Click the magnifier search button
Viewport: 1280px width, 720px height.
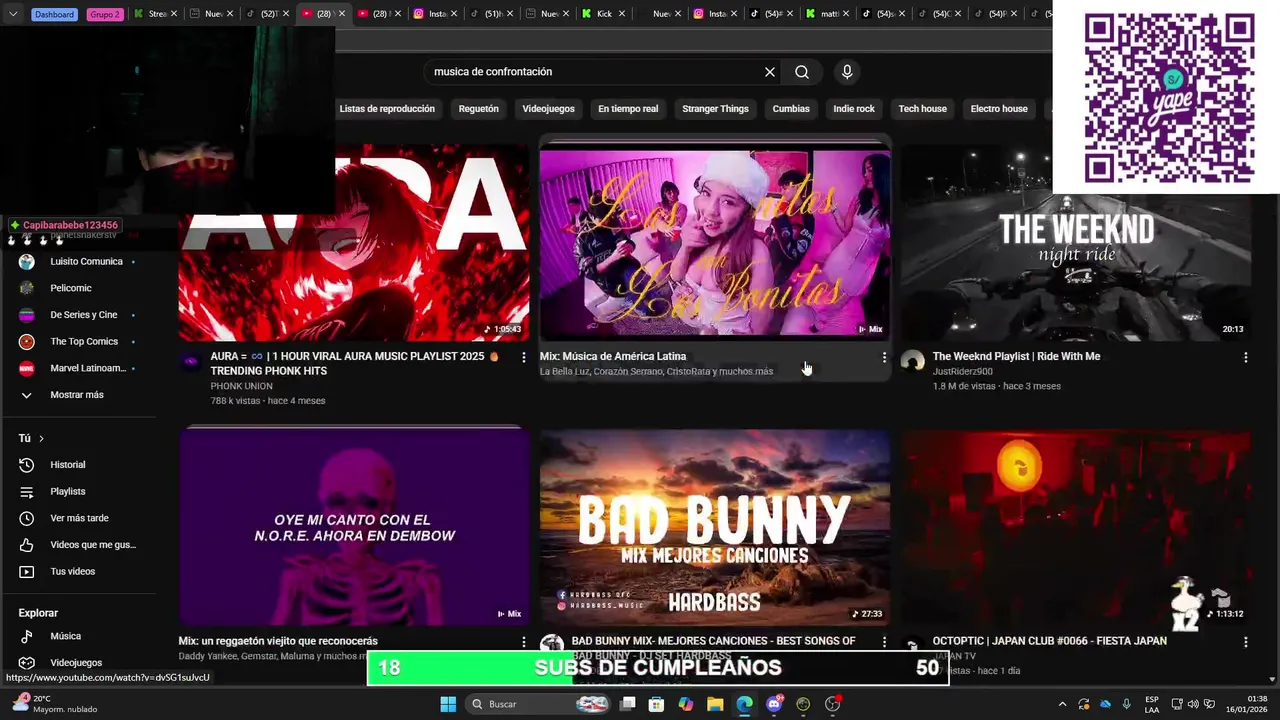(x=802, y=72)
